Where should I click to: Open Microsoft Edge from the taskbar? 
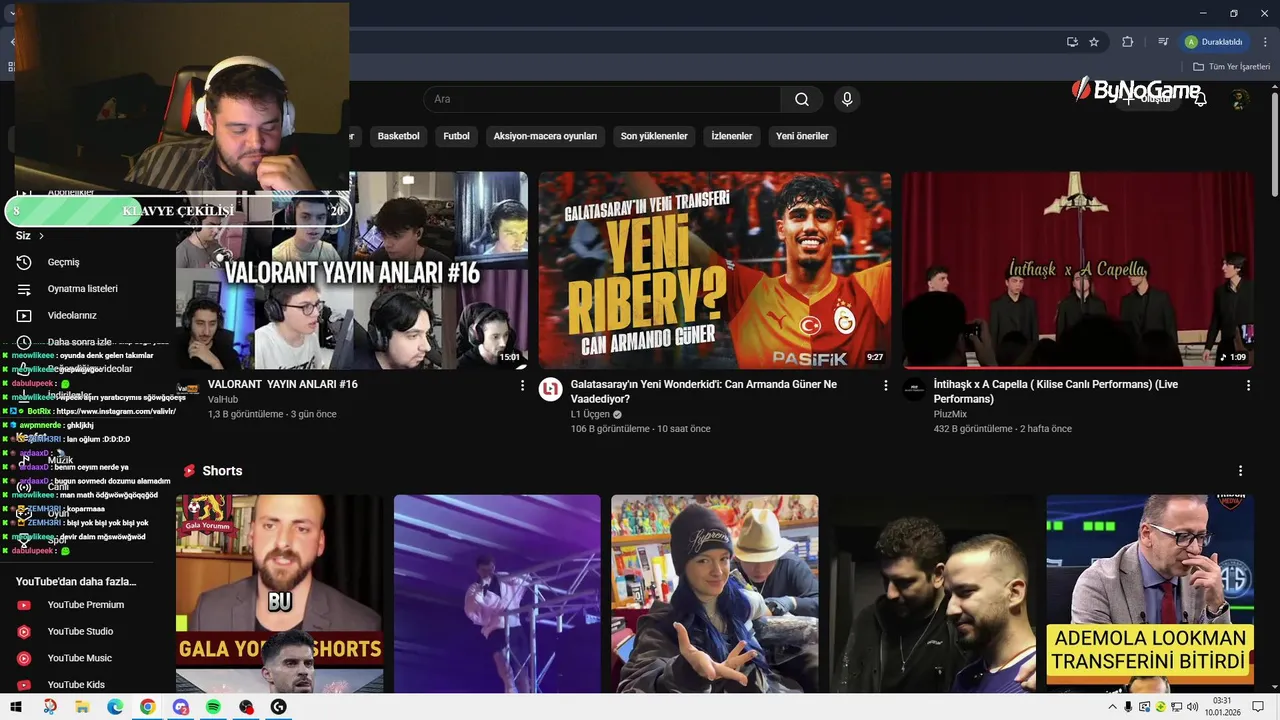coord(115,707)
